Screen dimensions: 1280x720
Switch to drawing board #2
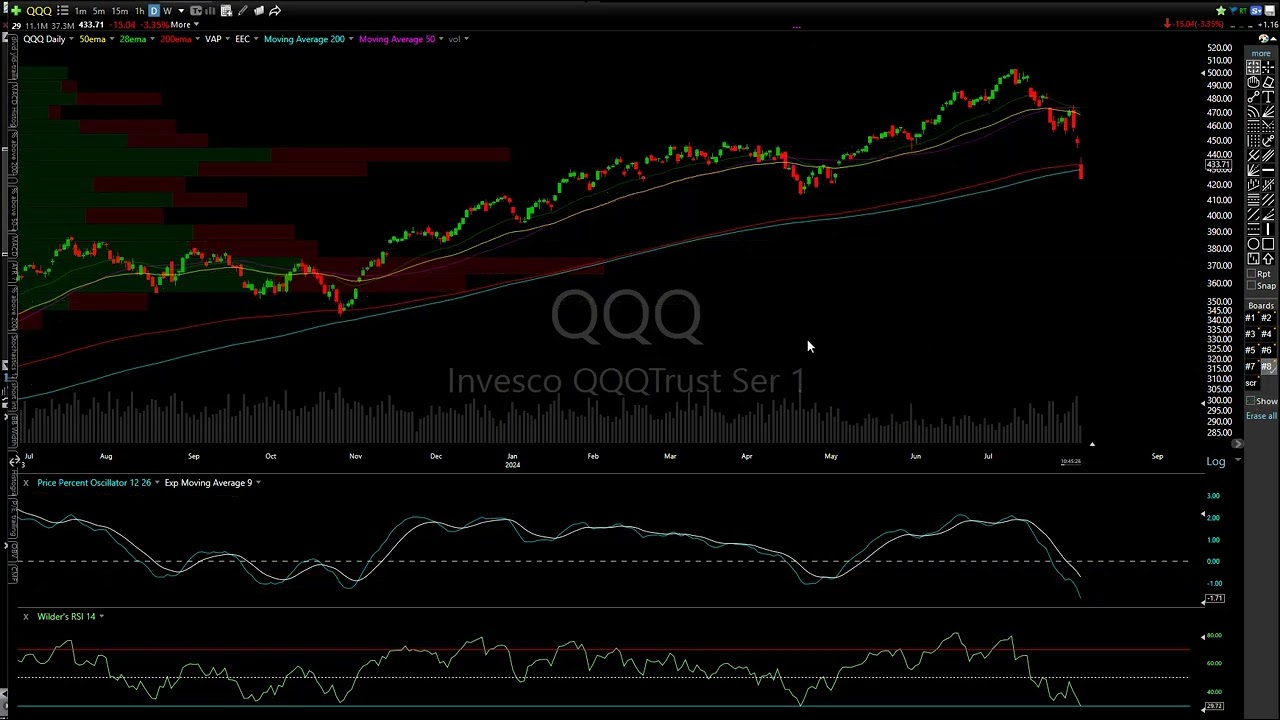point(1266,318)
